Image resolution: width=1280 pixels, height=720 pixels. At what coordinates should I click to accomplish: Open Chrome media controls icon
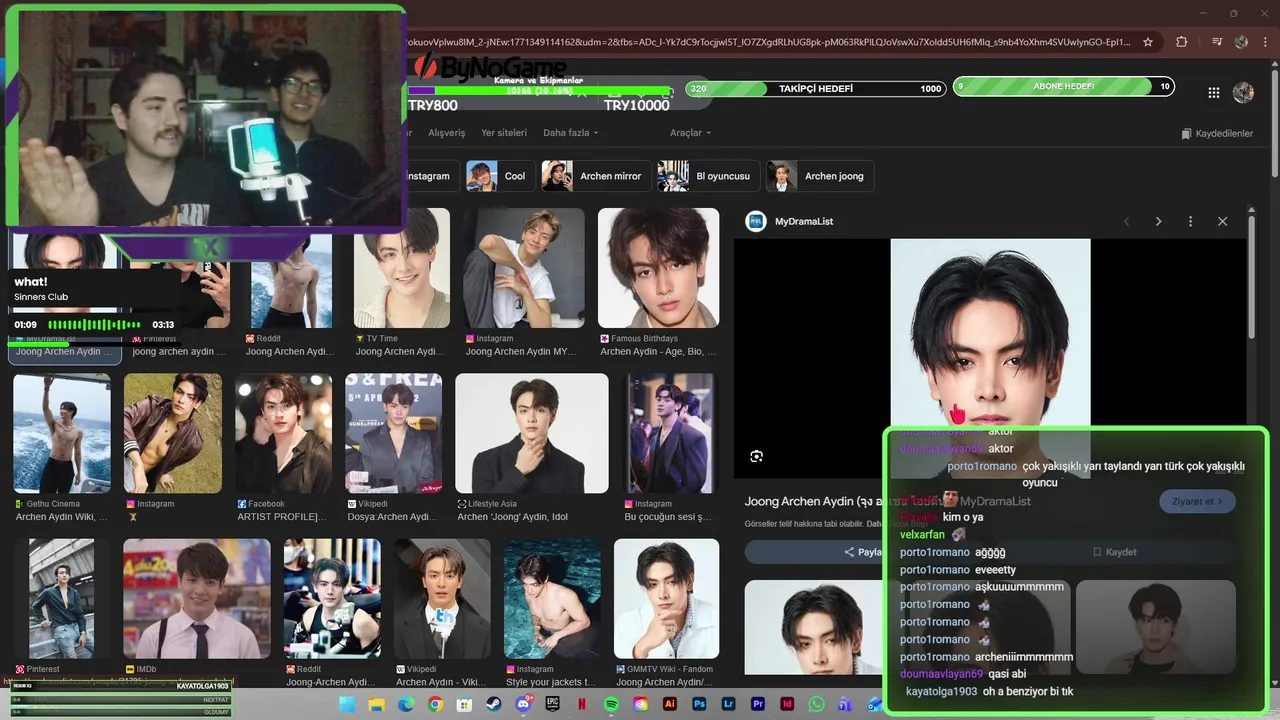tap(1216, 42)
